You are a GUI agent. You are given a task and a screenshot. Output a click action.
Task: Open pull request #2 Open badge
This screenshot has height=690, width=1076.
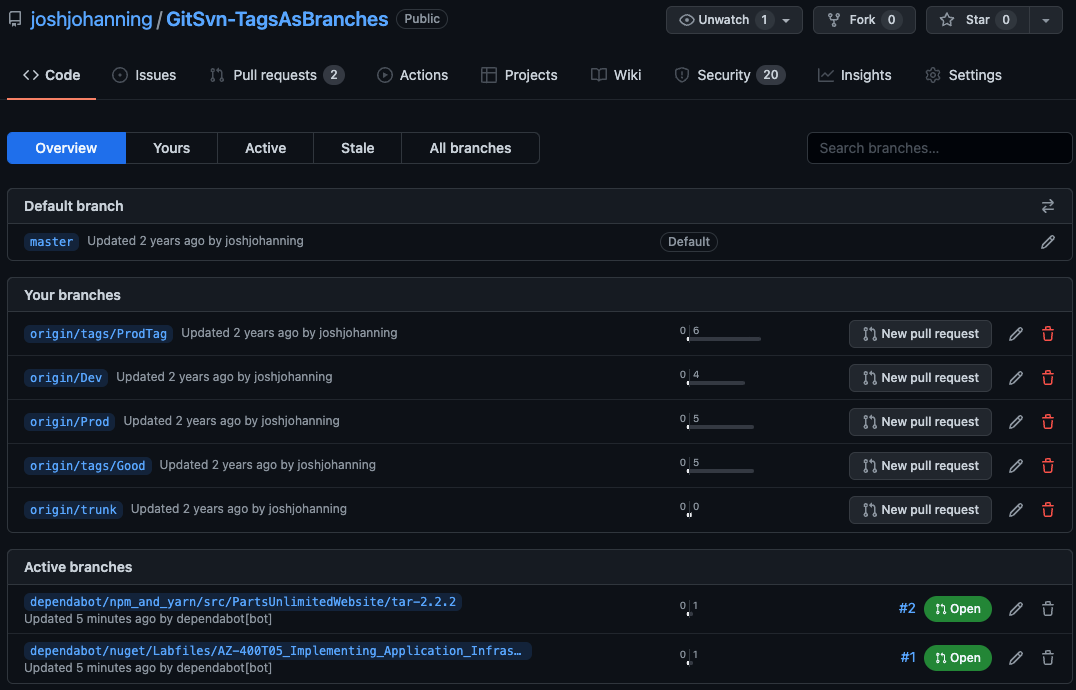957,608
